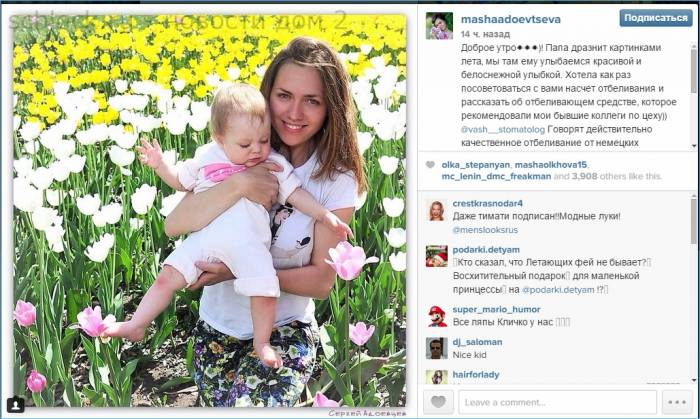Click the comments scrollbar thumb
Screen dimensions: 700x419
(x=694, y=222)
